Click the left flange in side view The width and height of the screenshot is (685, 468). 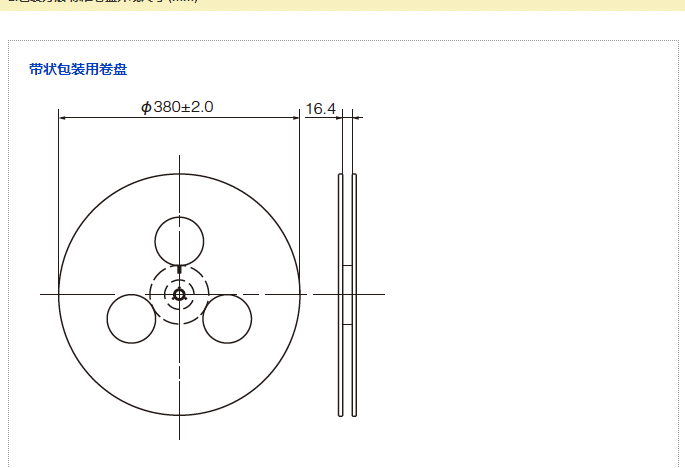(340, 295)
